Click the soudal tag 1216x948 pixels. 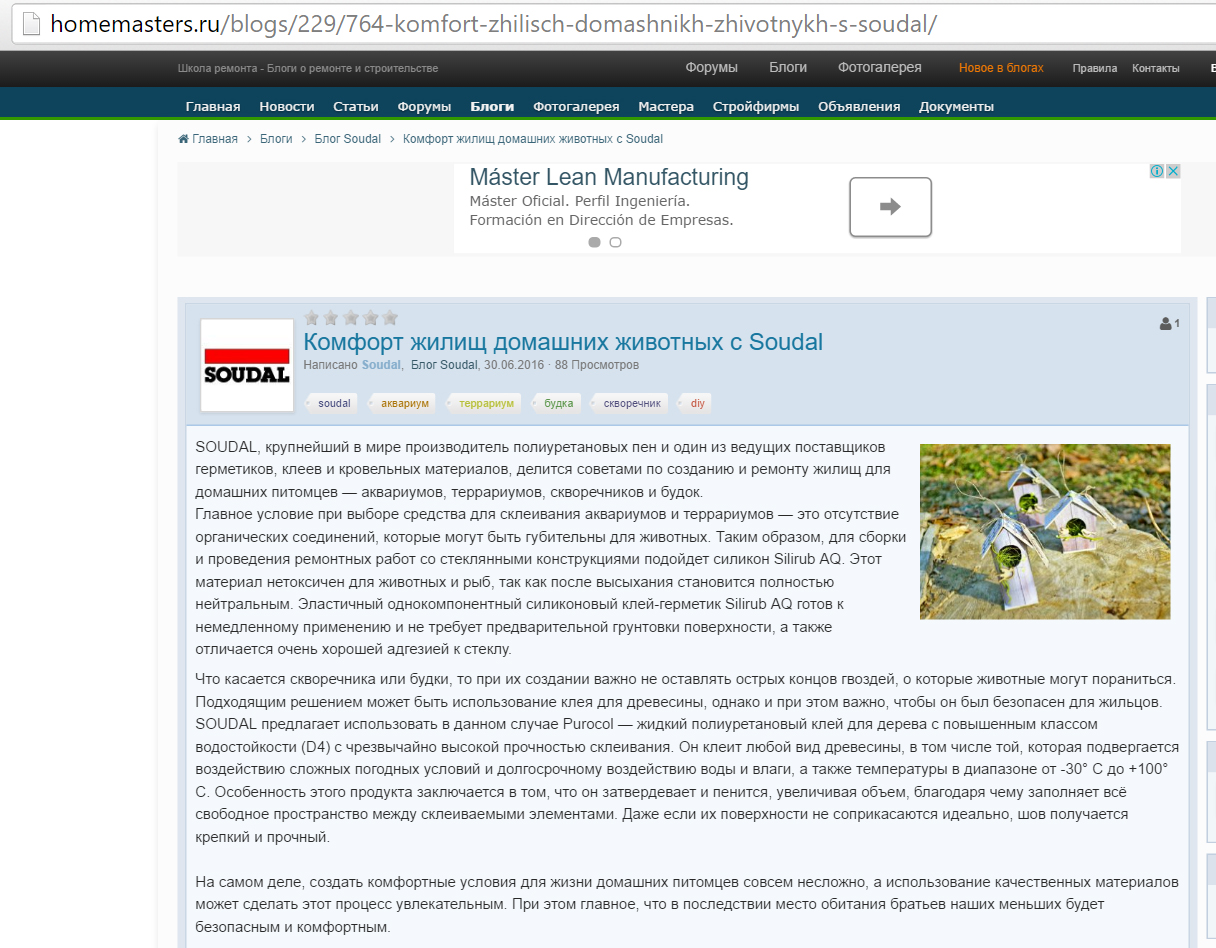(x=334, y=403)
